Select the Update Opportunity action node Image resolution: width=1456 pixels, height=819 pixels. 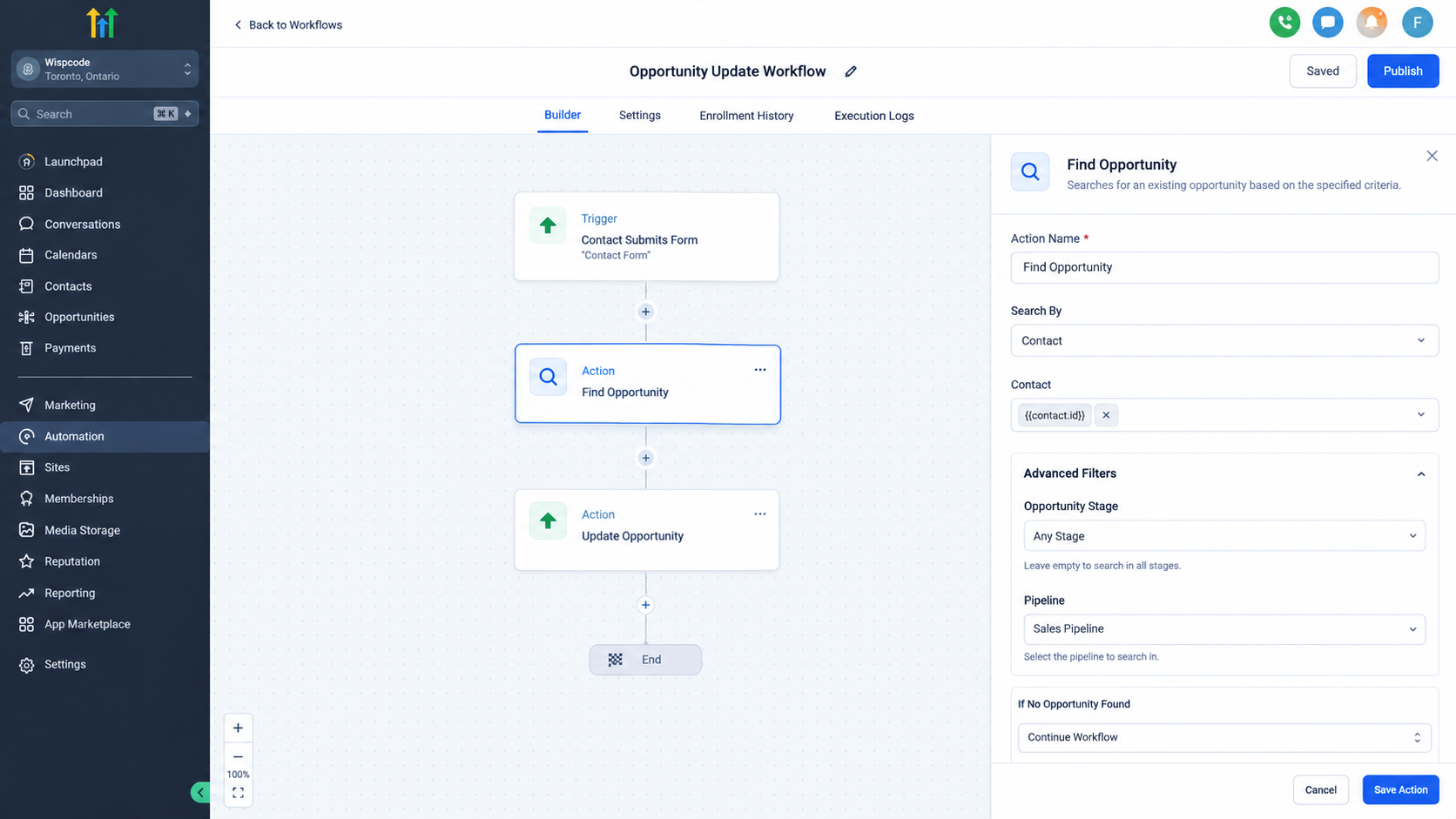point(646,530)
